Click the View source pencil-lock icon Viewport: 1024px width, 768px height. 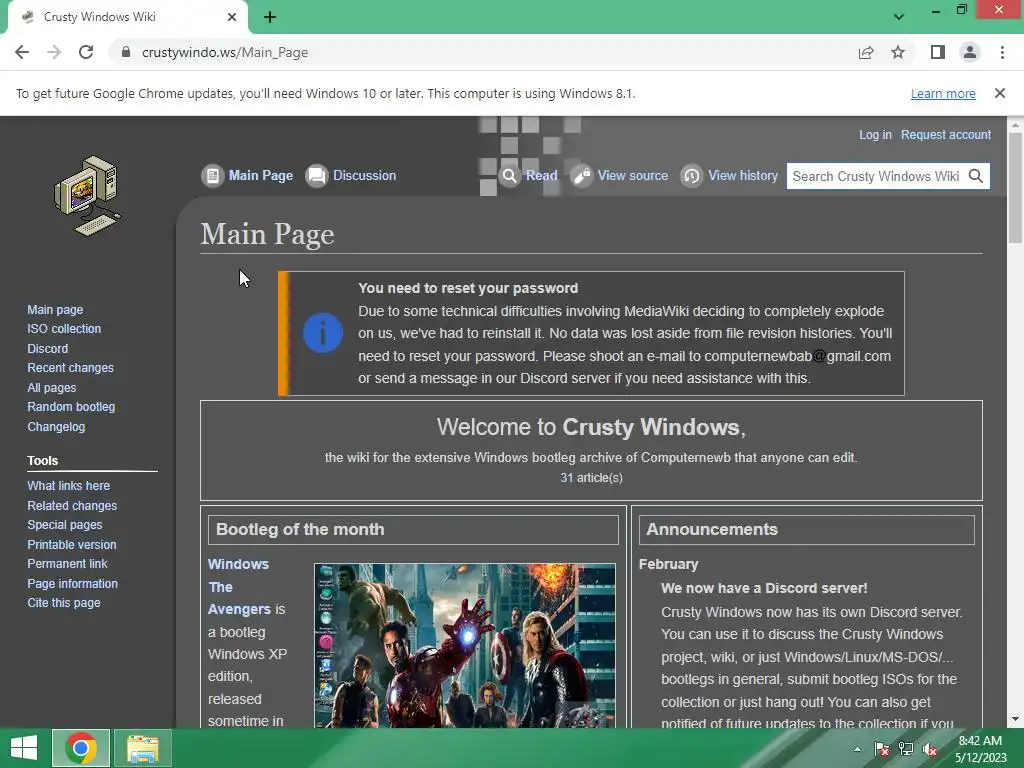point(581,176)
